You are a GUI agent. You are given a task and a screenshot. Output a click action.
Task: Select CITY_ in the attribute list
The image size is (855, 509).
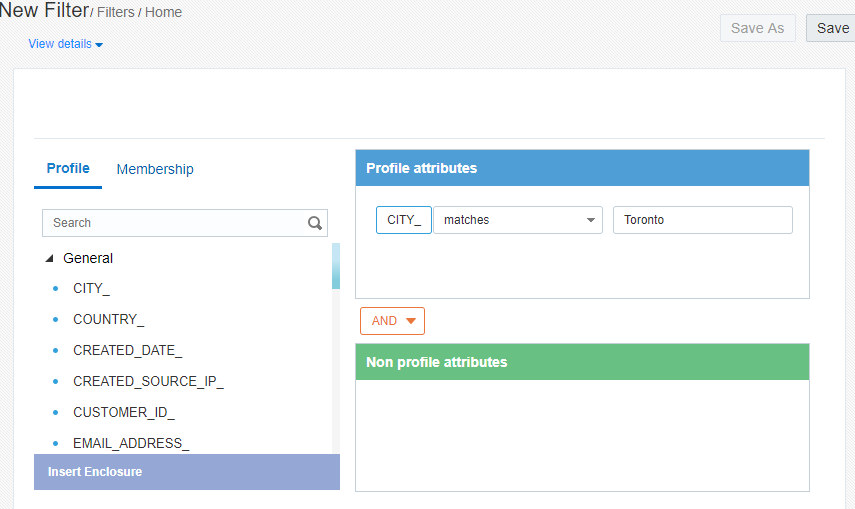coord(91,288)
